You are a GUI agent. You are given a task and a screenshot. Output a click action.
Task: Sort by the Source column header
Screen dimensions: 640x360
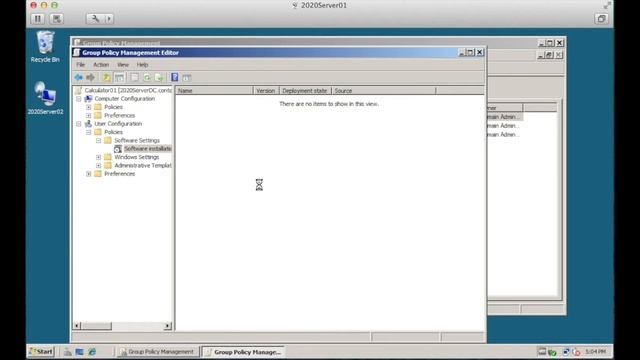[384, 91]
